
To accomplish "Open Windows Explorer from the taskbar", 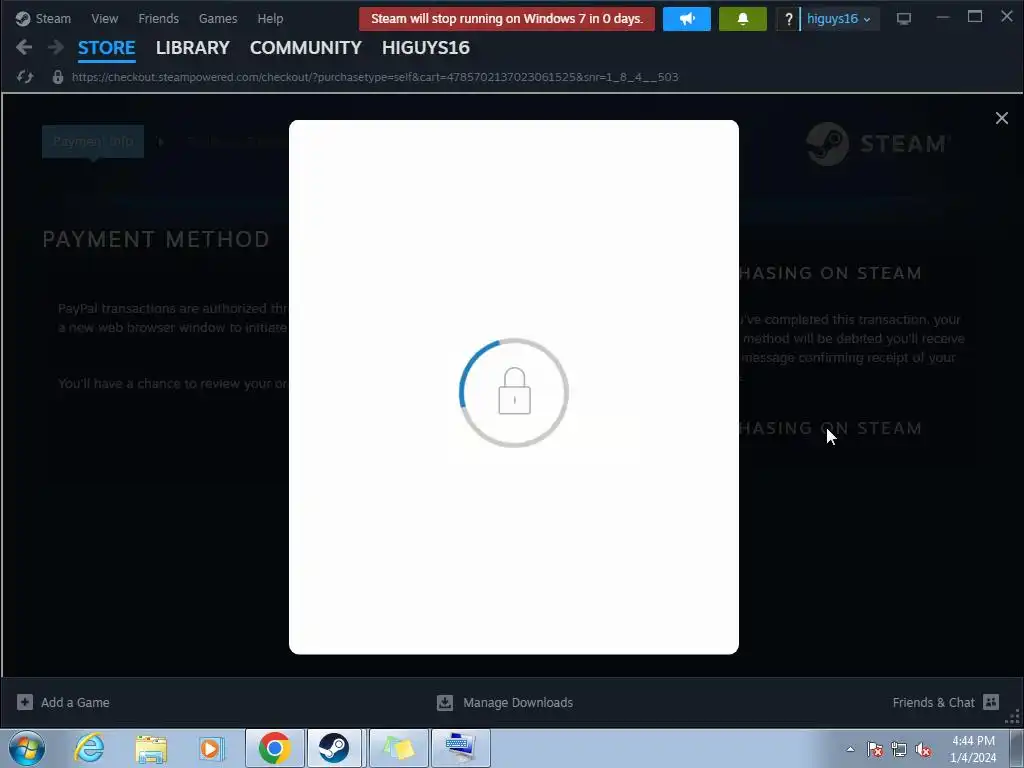I will [x=151, y=748].
